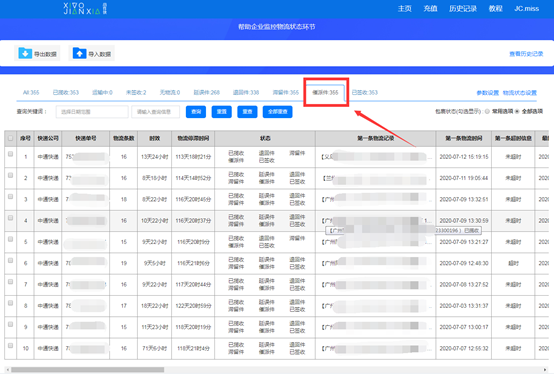Tick the checkbox for row 9
Image resolution: width=554 pixels, height=374 pixels.
(11, 324)
